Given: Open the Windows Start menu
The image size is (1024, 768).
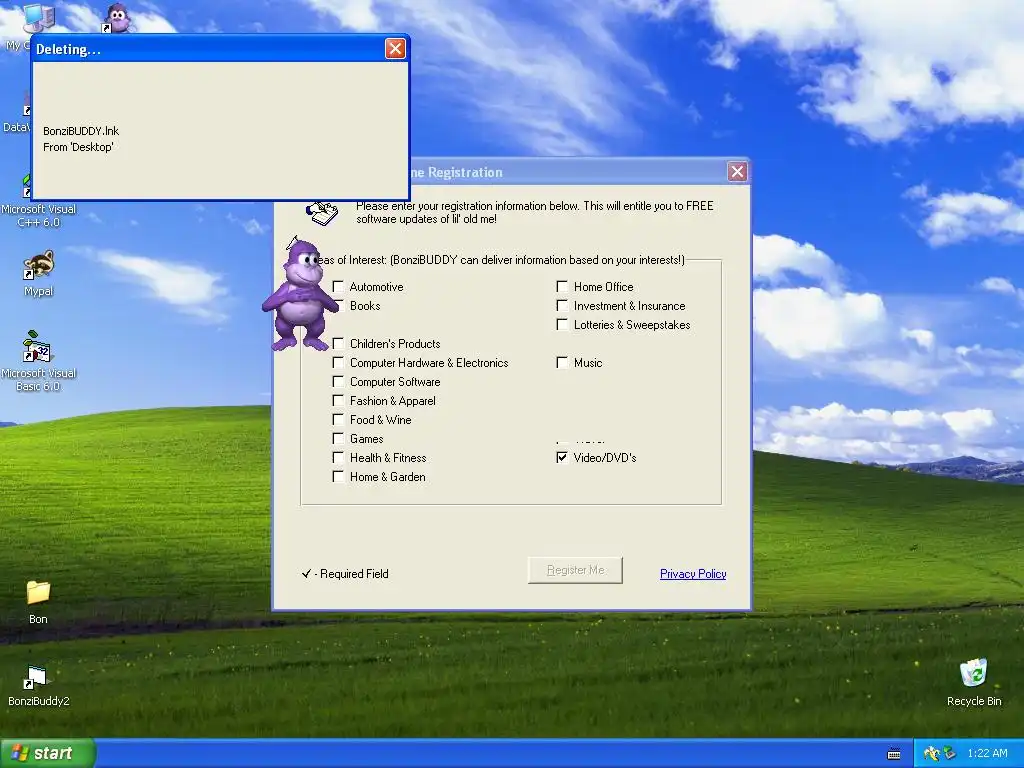Looking at the screenshot, I should [47, 753].
